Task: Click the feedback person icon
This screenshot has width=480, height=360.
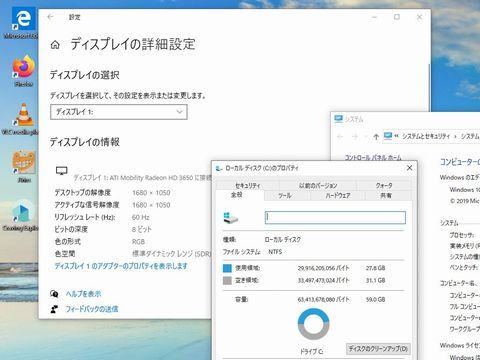Action: click(x=54, y=309)
